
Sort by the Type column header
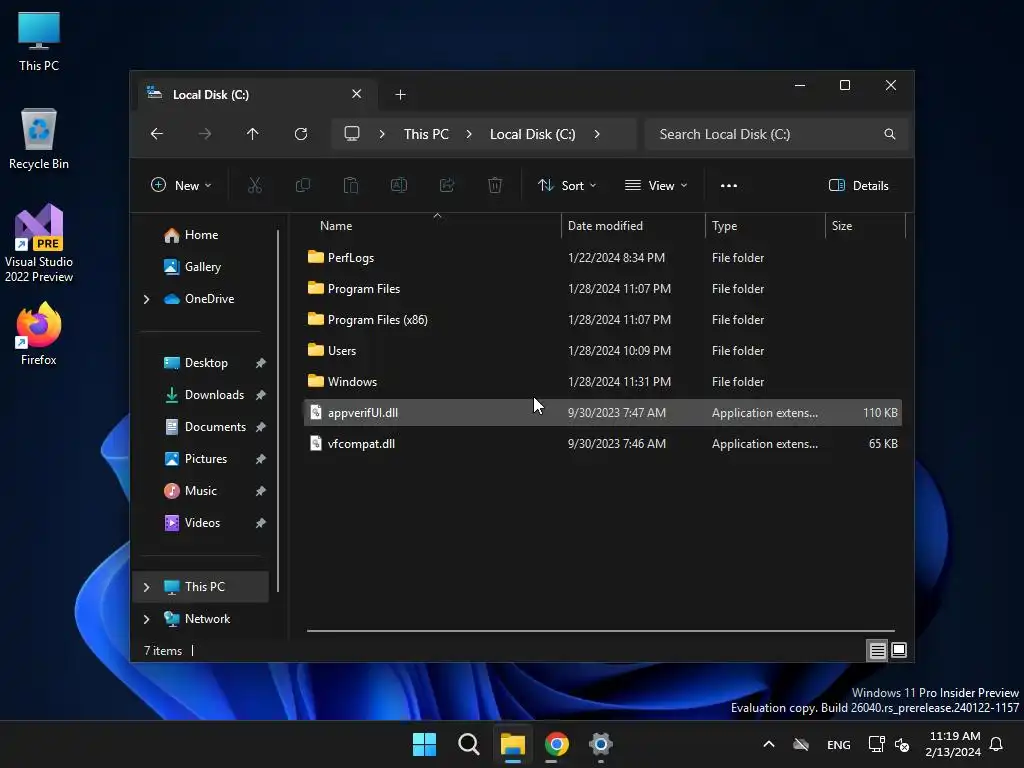(x=765, y=226)
